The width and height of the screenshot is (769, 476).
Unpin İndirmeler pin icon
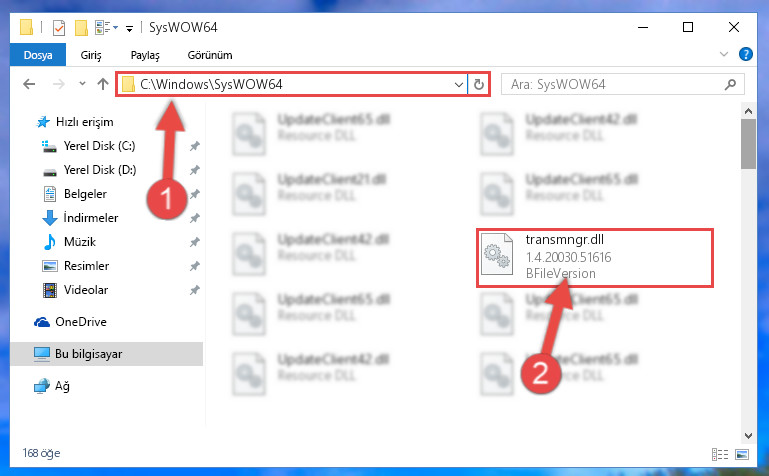[195, 218]
